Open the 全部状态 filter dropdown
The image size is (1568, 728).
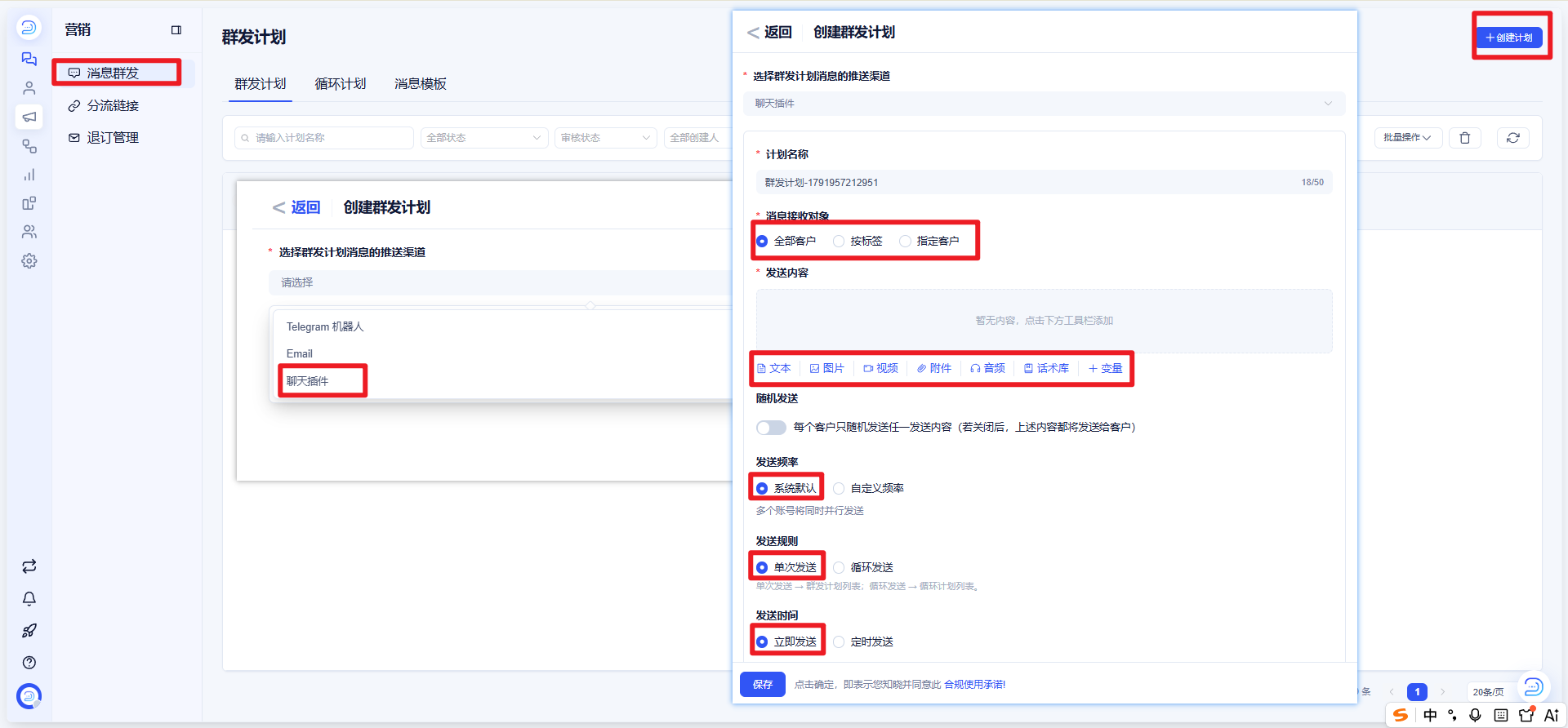(484, 138)
